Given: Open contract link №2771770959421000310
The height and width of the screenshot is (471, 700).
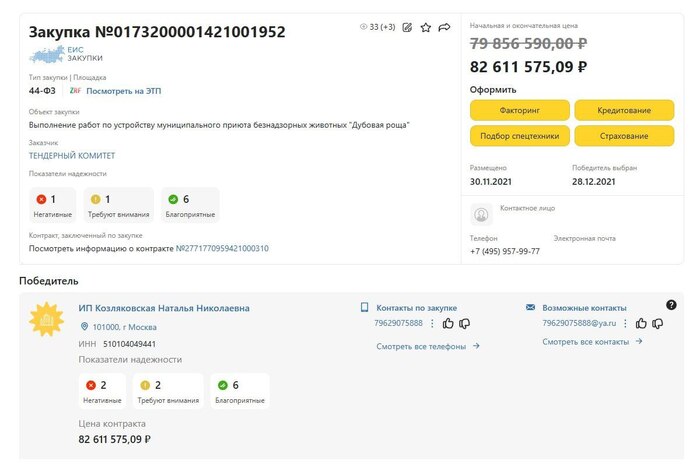Looking at the screenshot, I should [222, 248].
